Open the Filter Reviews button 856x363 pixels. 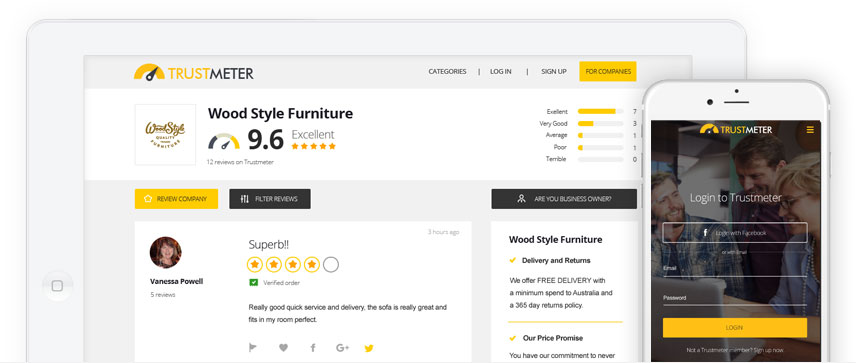(x=270, y=199)
